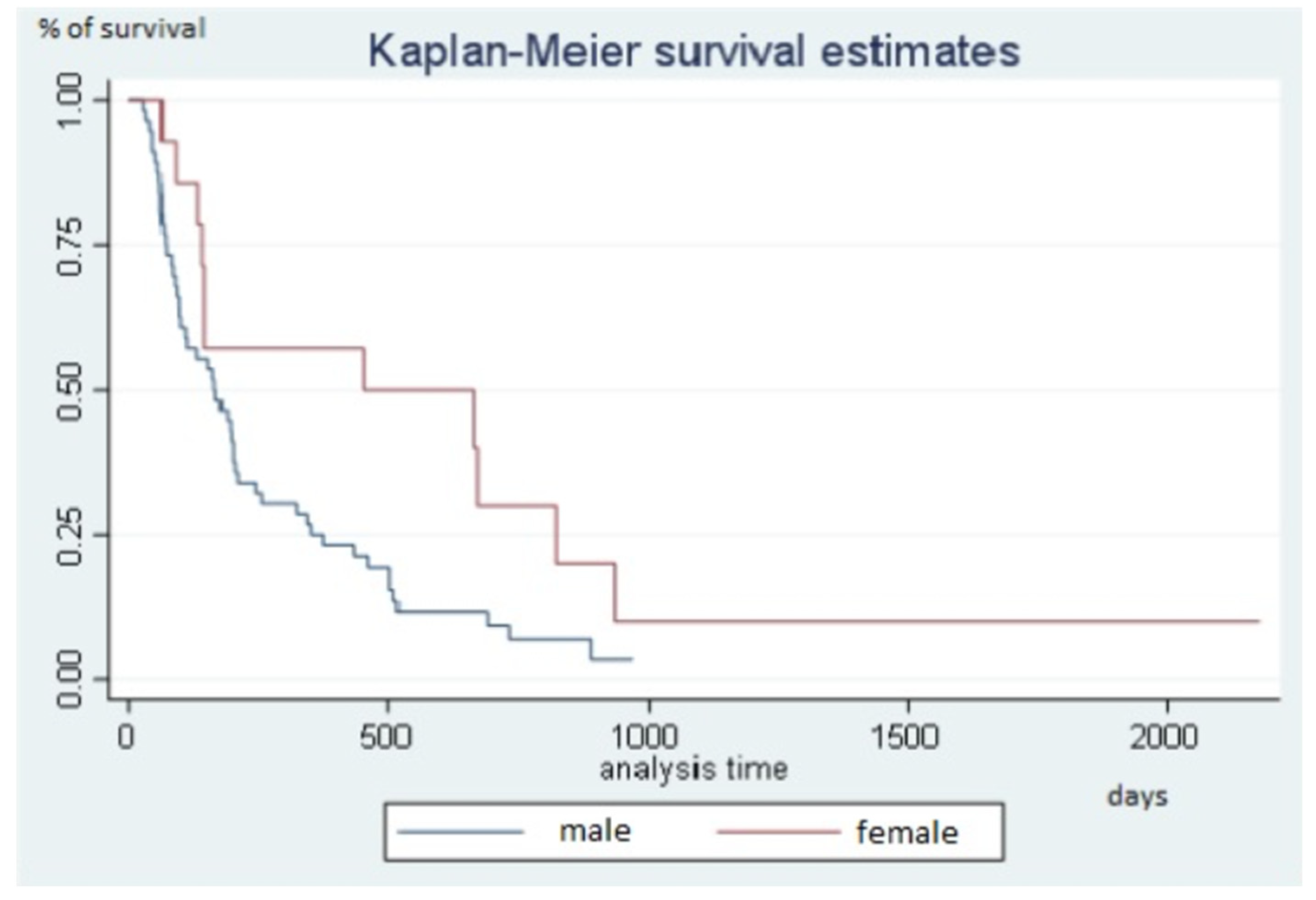This screenshot has width=1316, height=900.
Task: Click the blue male line sample in legend
Action: (x=460, y=832)
